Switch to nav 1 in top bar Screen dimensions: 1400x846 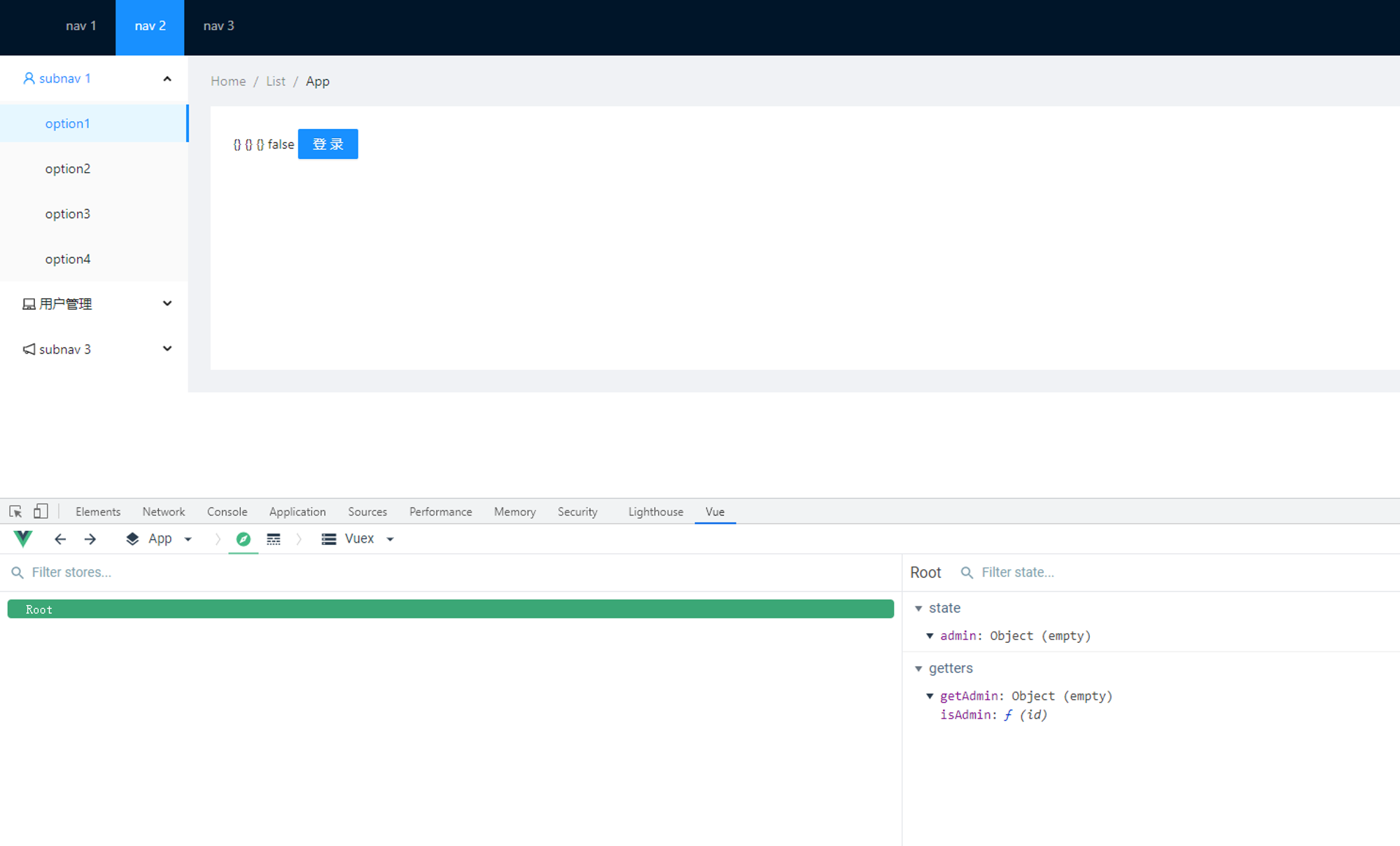pos(81,26)
